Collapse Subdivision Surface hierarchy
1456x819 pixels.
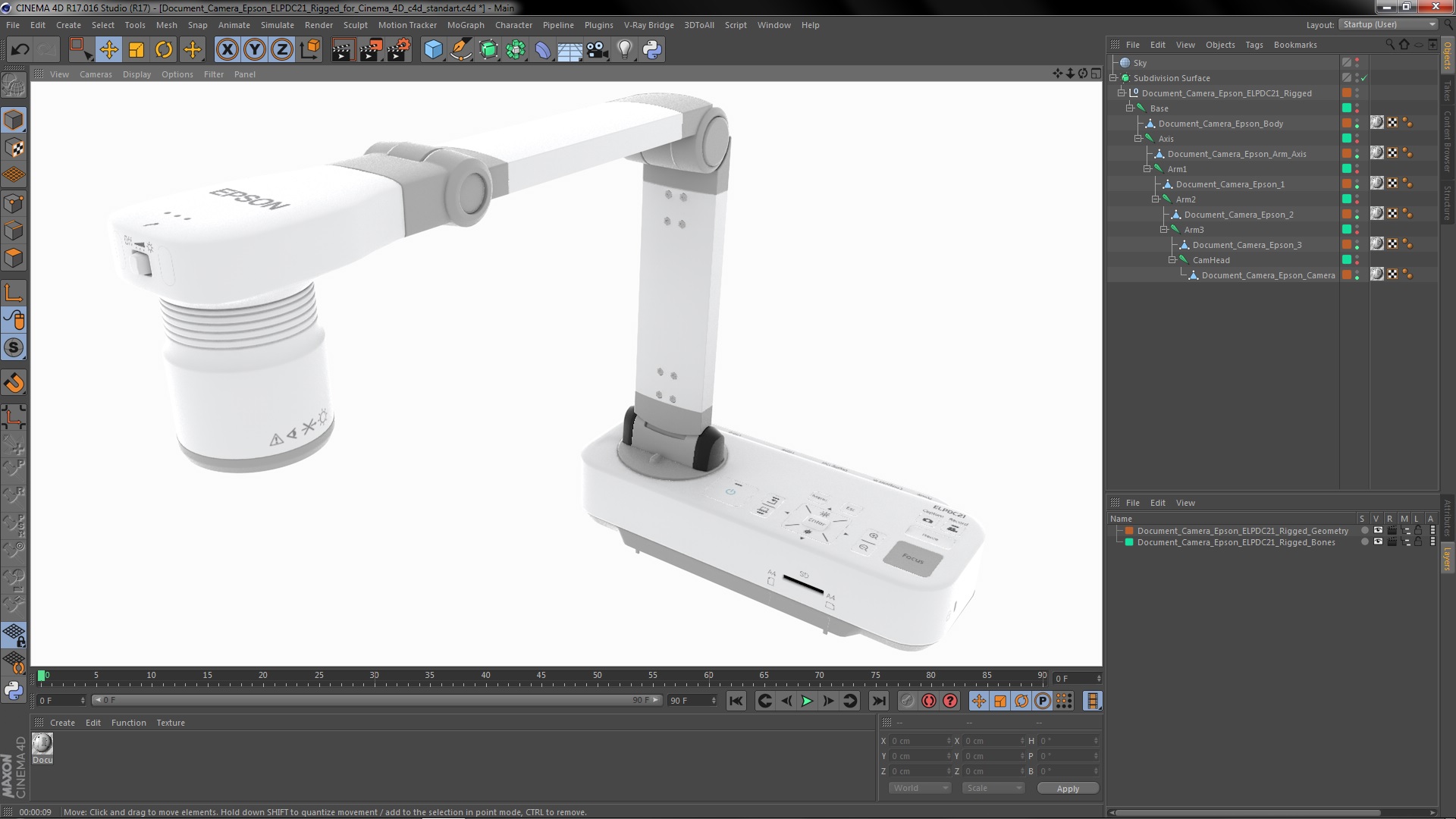pos(1113,78)
